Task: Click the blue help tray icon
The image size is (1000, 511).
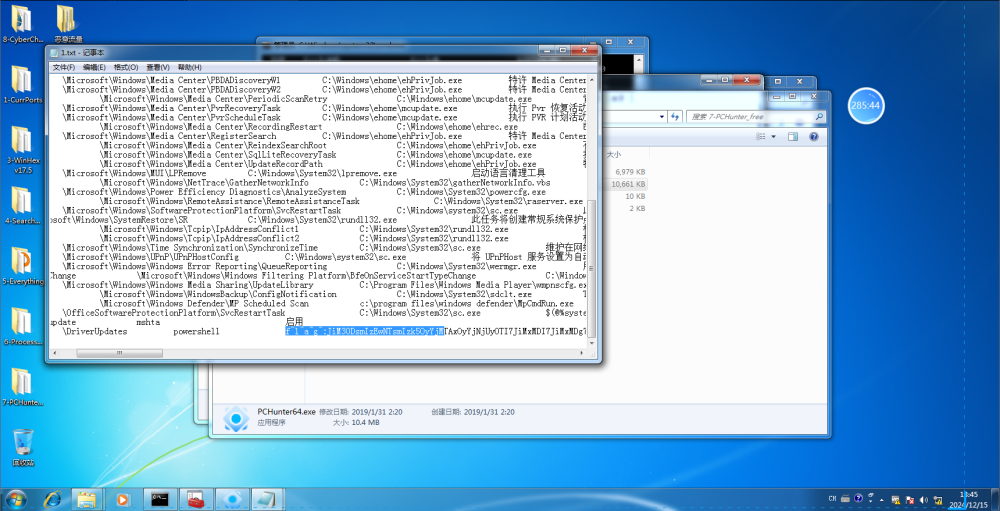Action: click(x=858, y=498)
